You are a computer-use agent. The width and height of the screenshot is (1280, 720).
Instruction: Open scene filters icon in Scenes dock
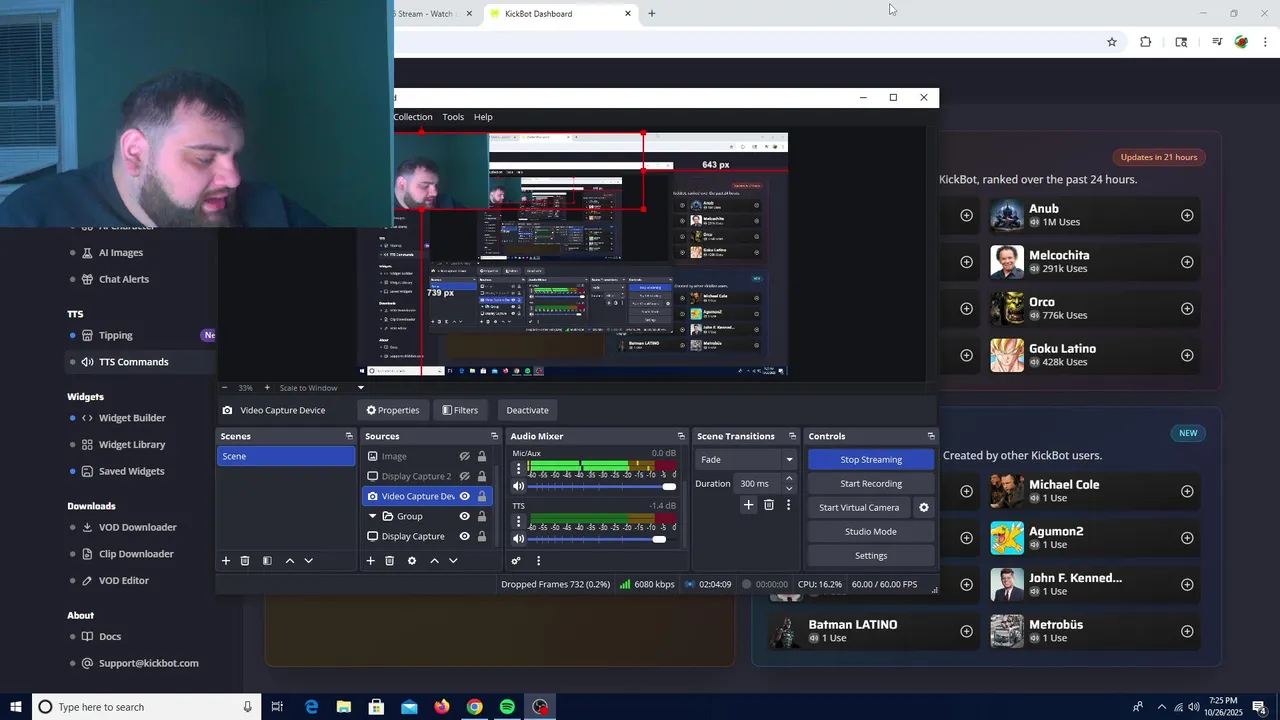pos(267,561)
